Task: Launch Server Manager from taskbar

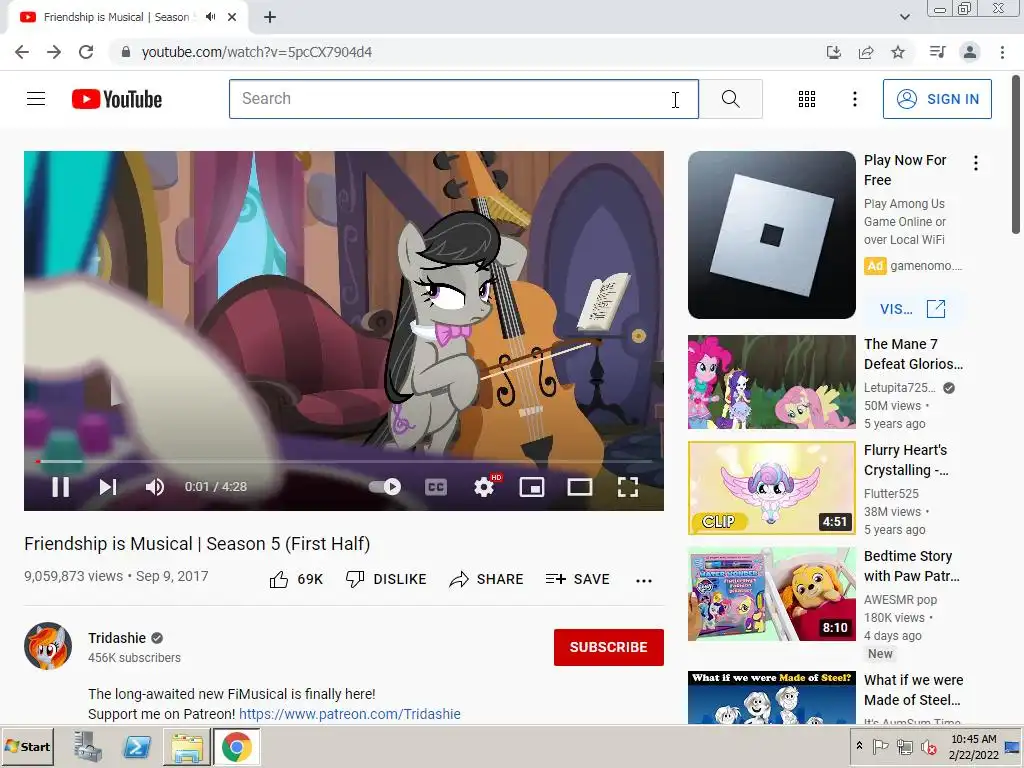Action: (88, 747)
